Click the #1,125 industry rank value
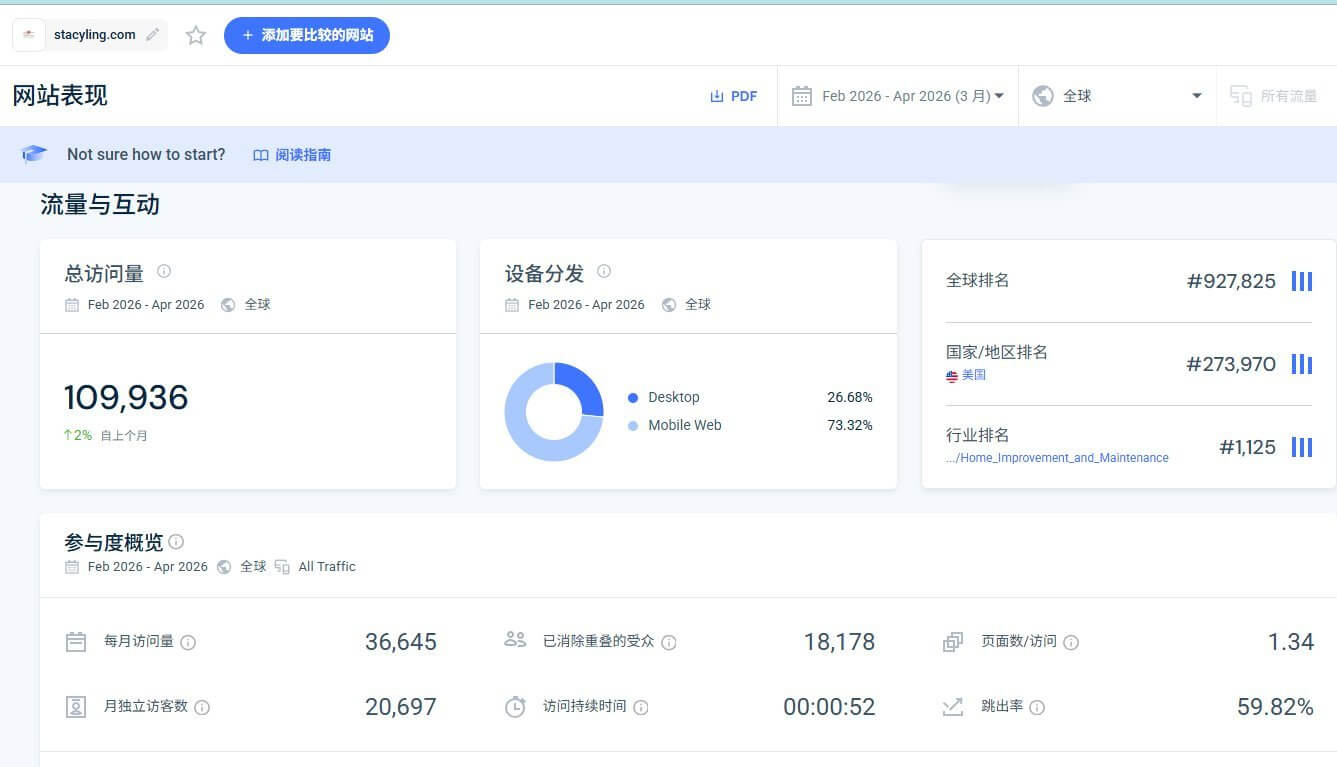The height and width of the screenshot is (767, 1337). [x=1248, y=447]
